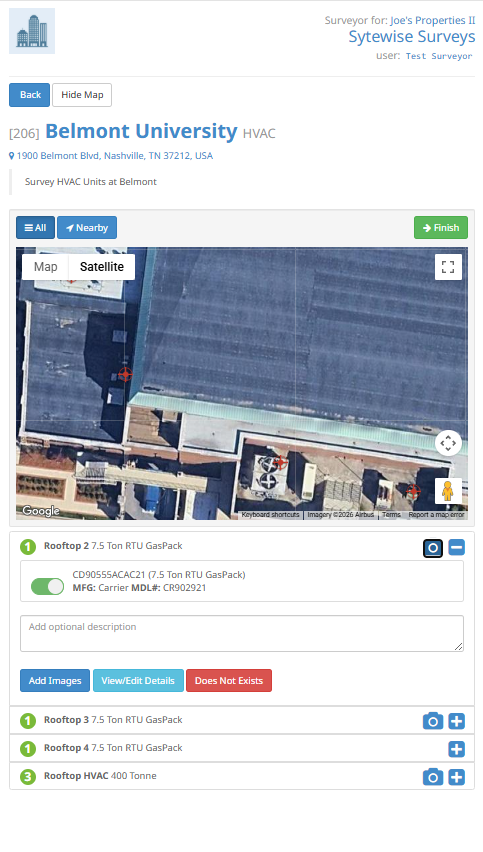Click the Sytewise Surveys title
The height and width of the screenshot is (852, 483).
click(412, 37)
